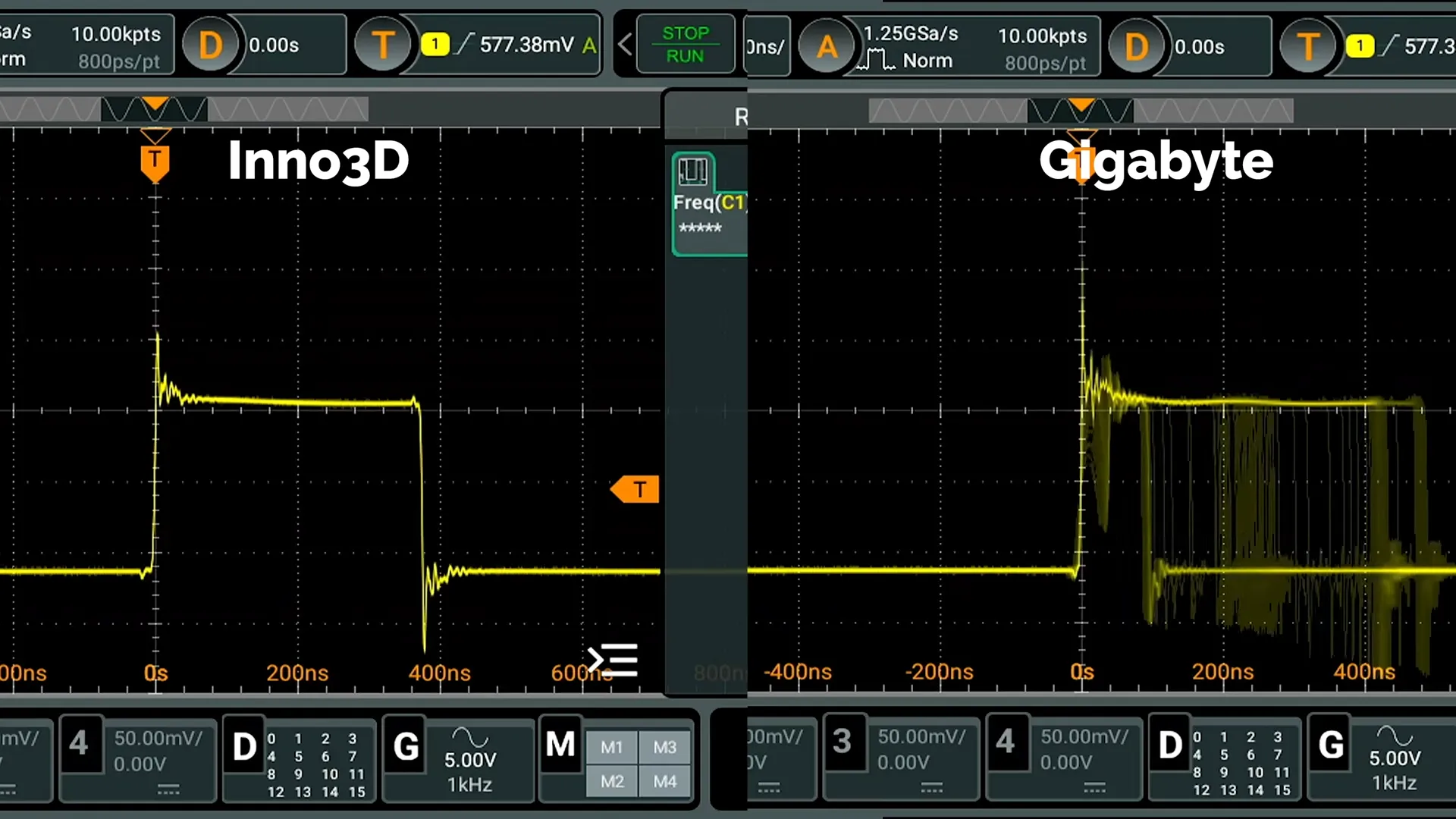
Task: Click the measurement icon above Freq(C1)
Action: 693,171
